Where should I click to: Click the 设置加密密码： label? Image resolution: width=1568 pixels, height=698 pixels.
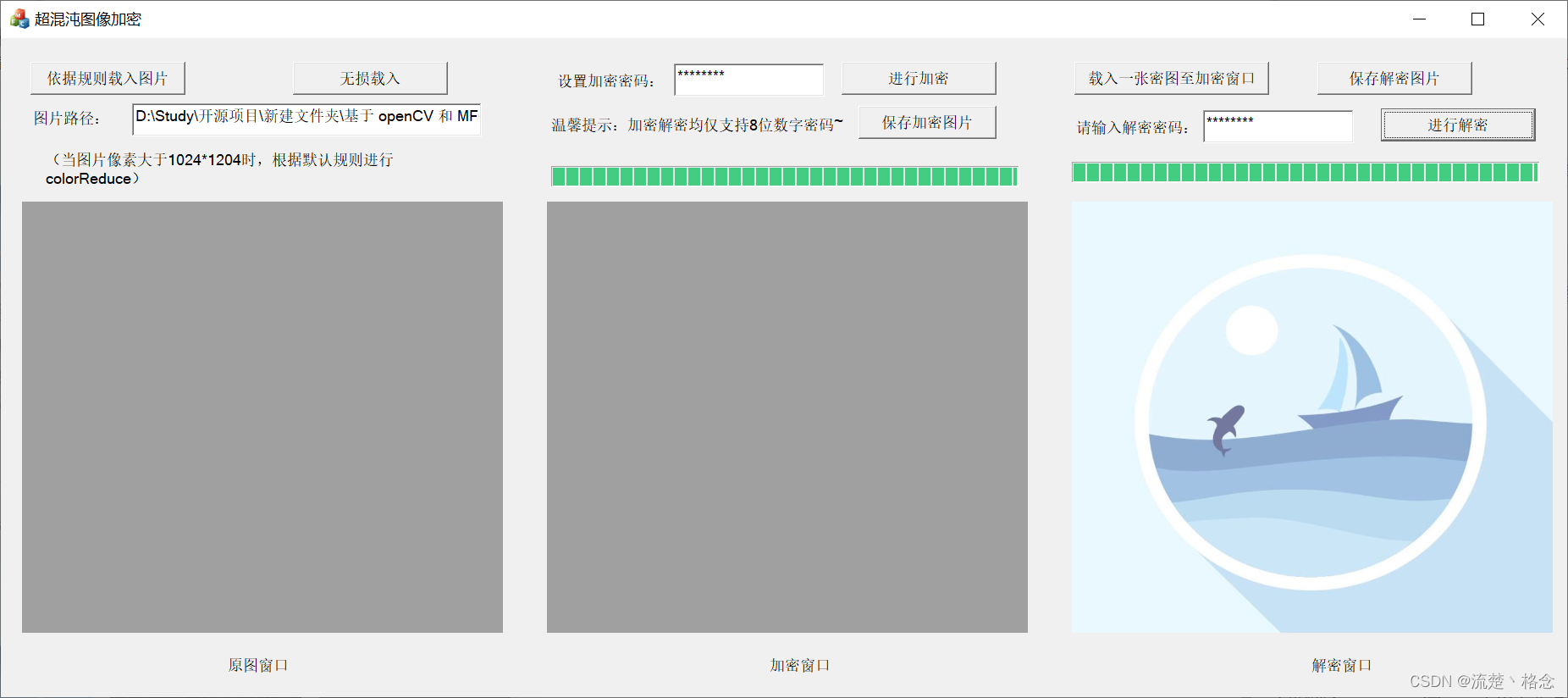(x=607, y=81)
